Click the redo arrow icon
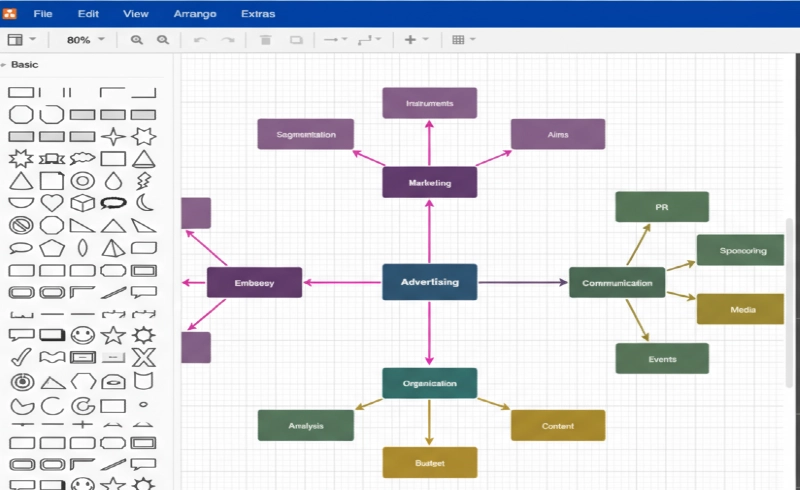The width and height of the screenshot is (800, 490). coord(228,40)
